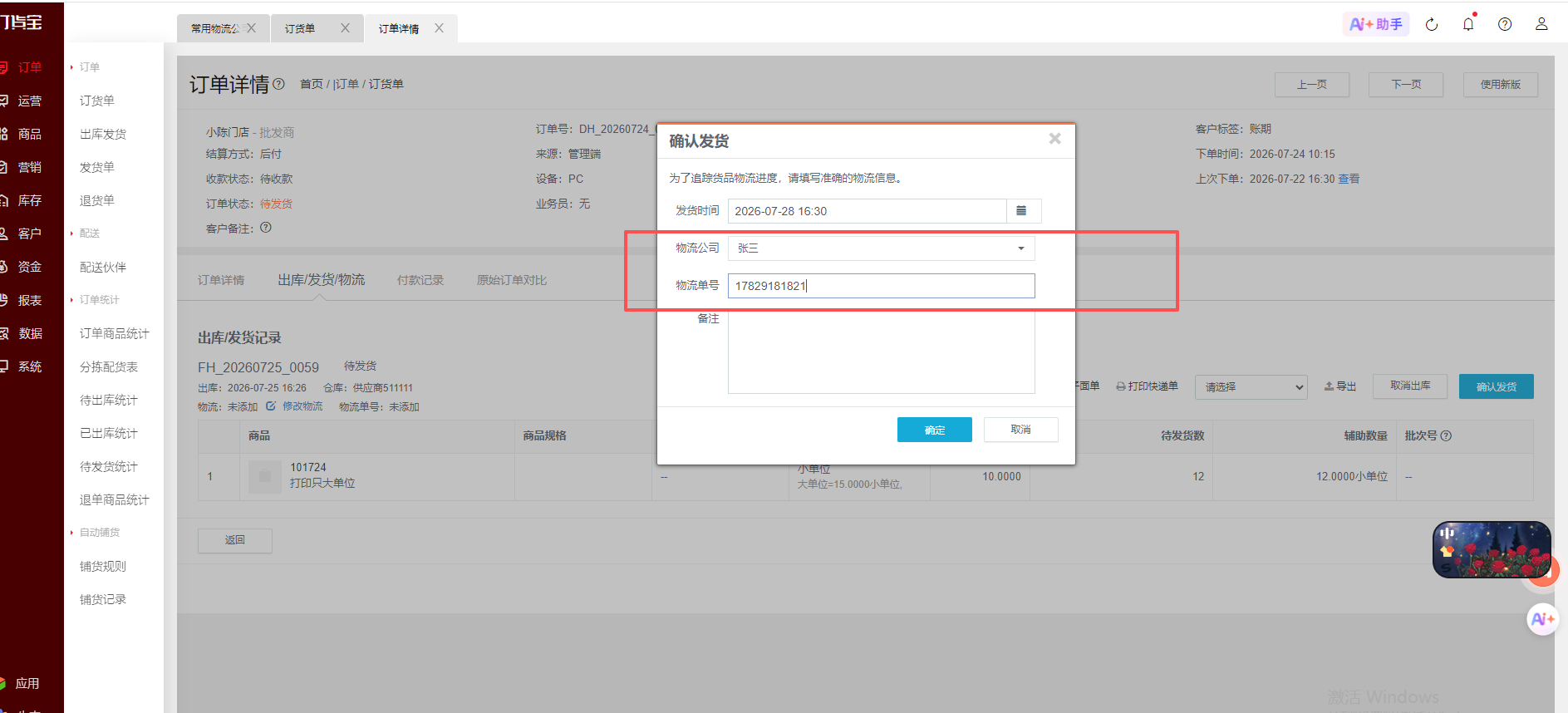The image size is (1568, 713).
Task: Select the 原始订单对比 tab
Action: pyautogui.click(x=512, y=280)
